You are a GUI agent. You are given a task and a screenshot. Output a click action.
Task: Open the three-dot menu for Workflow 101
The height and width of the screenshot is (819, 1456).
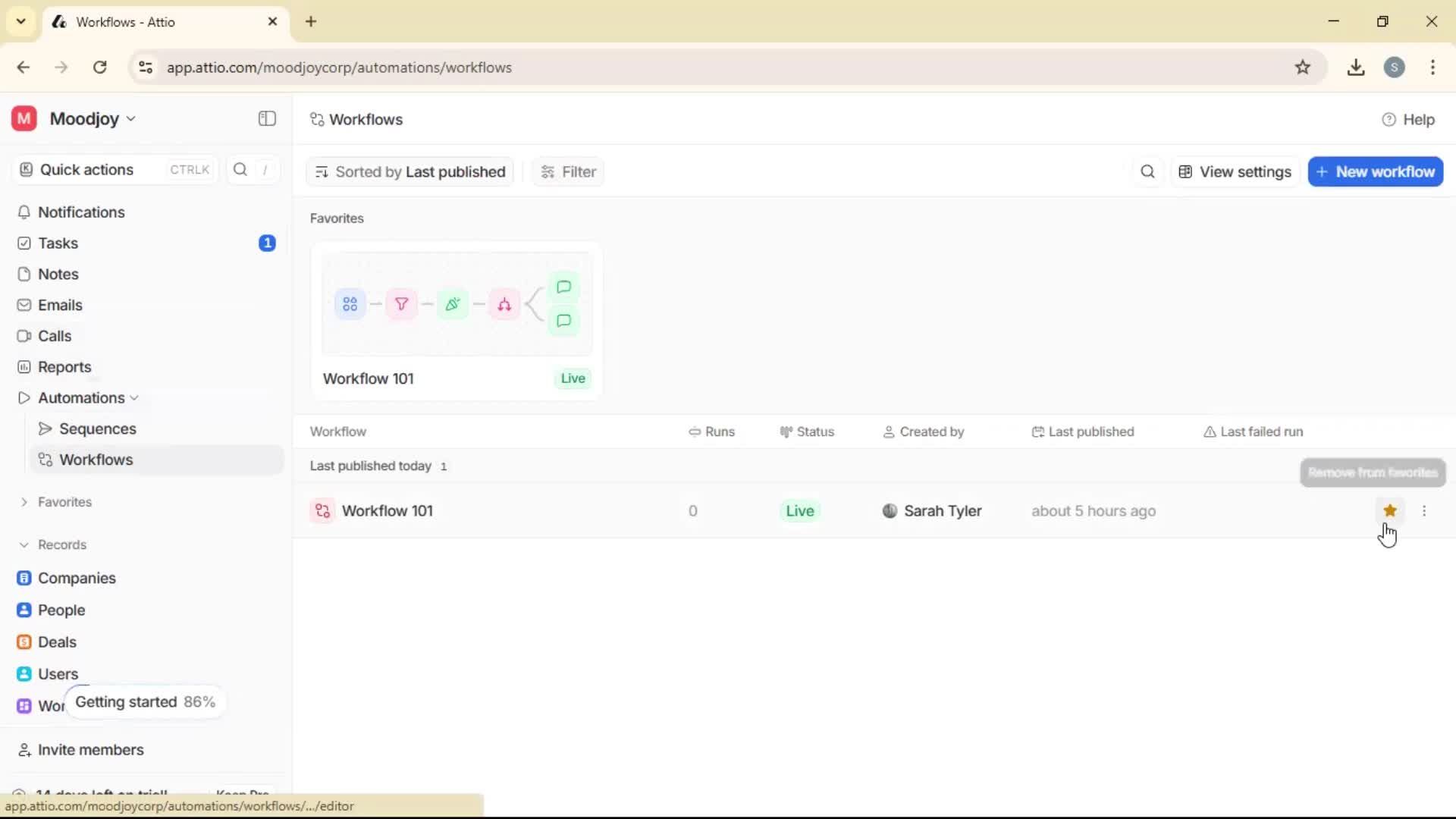(1425, 510)
